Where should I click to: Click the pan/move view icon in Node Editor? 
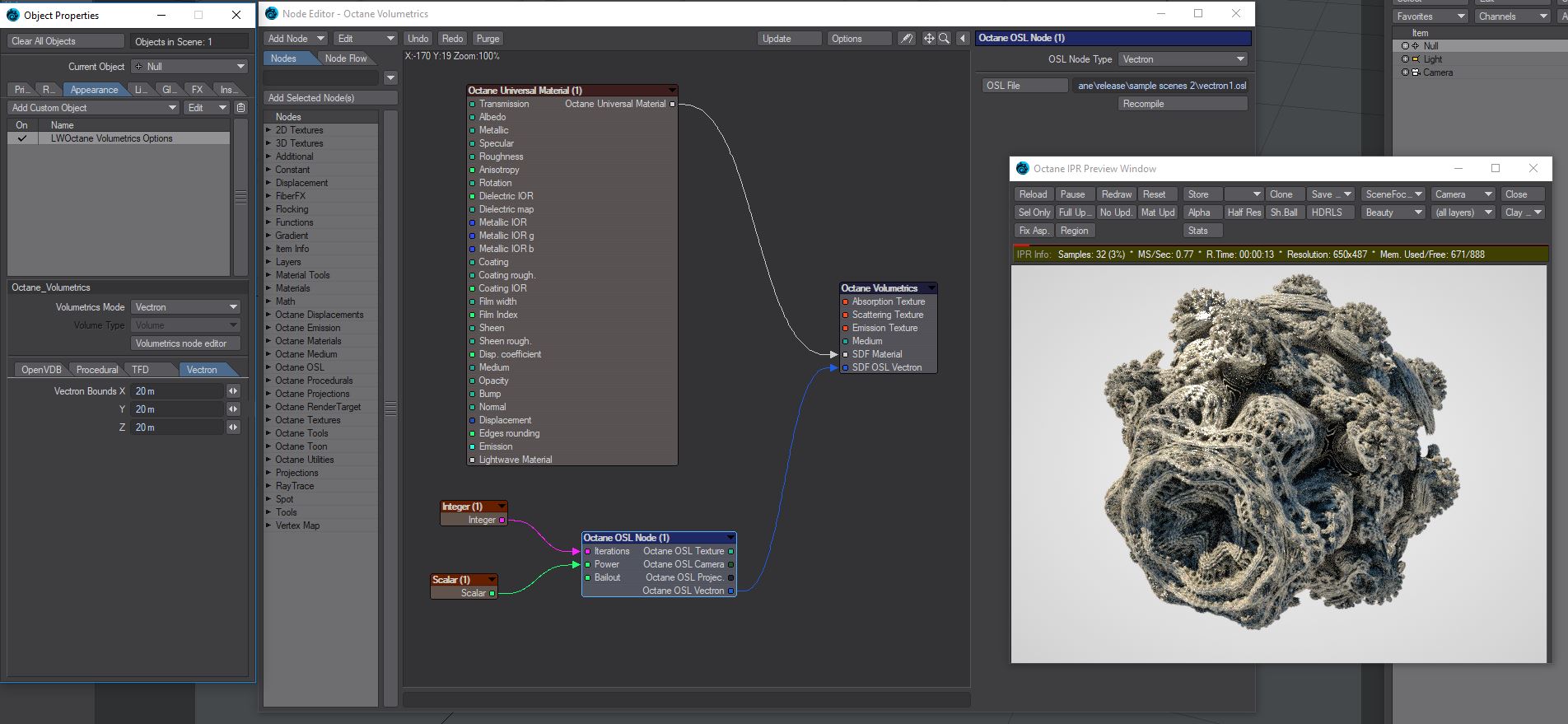tap(929, 39)
